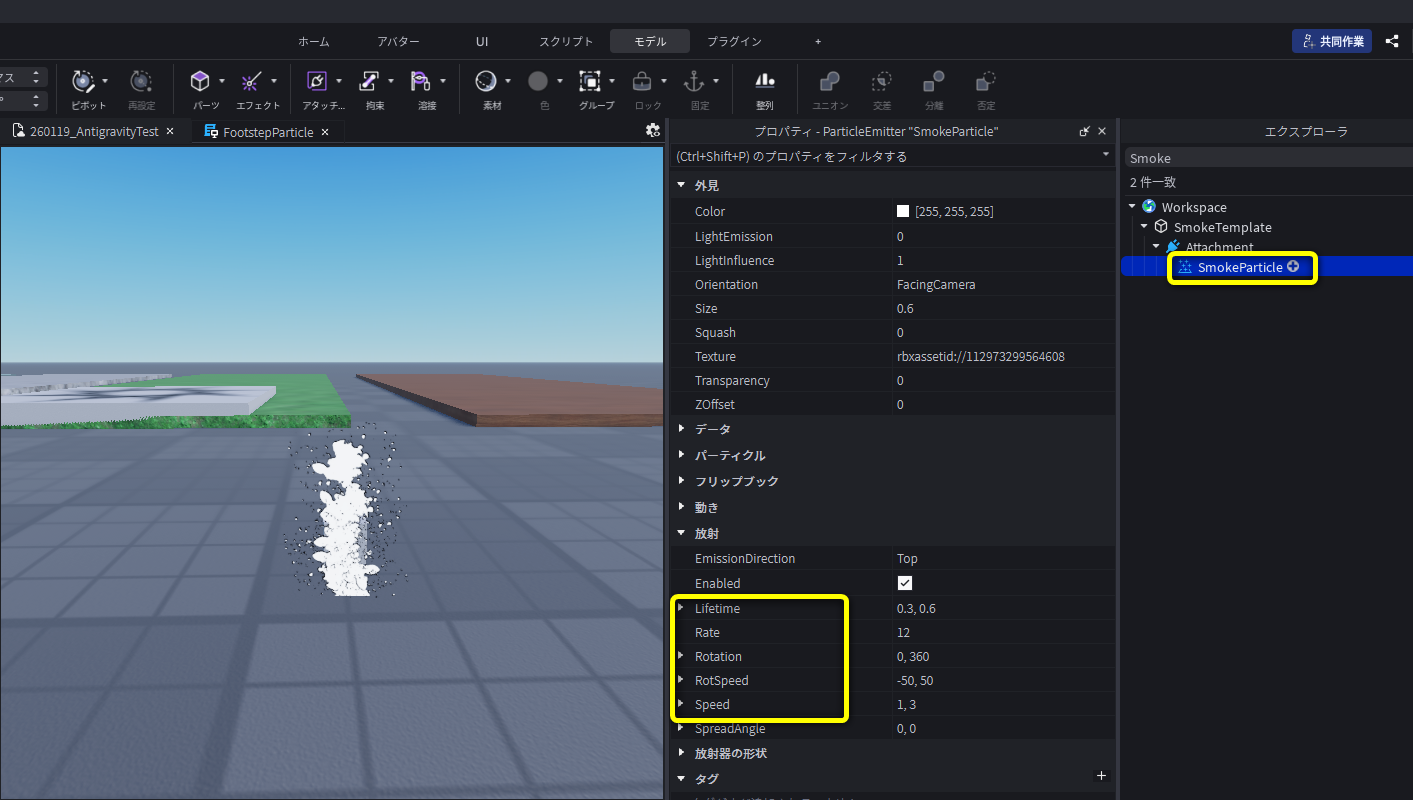This screenshot has height=800, width=1413.
Task: Open the プラグイン tab
Action: point(734,41)
